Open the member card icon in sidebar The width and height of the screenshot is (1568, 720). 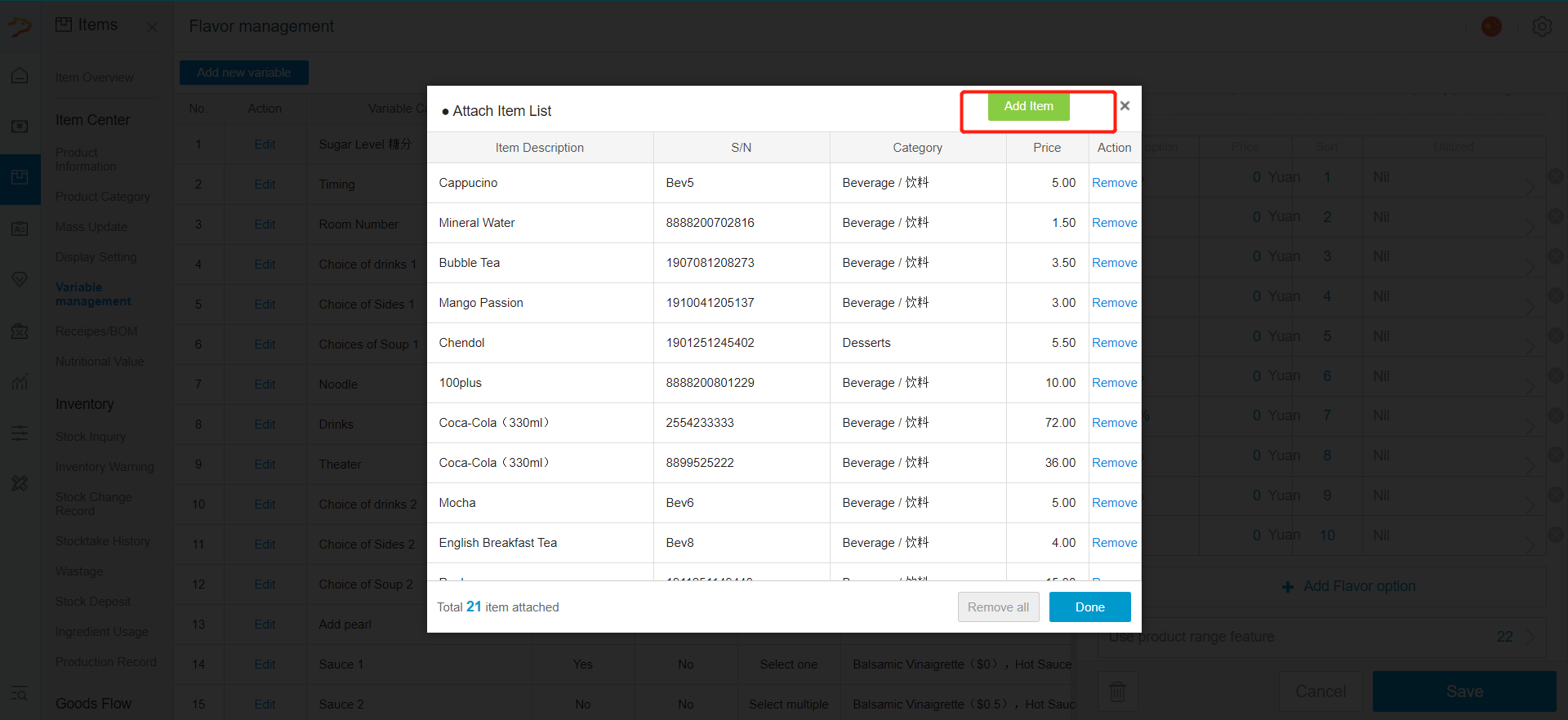coord(20,229)
